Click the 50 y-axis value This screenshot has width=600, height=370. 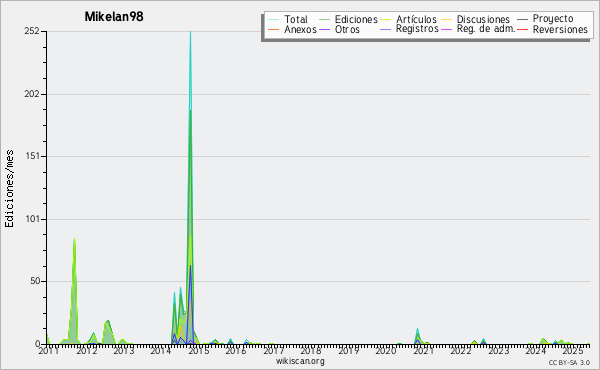pos(35,281)
